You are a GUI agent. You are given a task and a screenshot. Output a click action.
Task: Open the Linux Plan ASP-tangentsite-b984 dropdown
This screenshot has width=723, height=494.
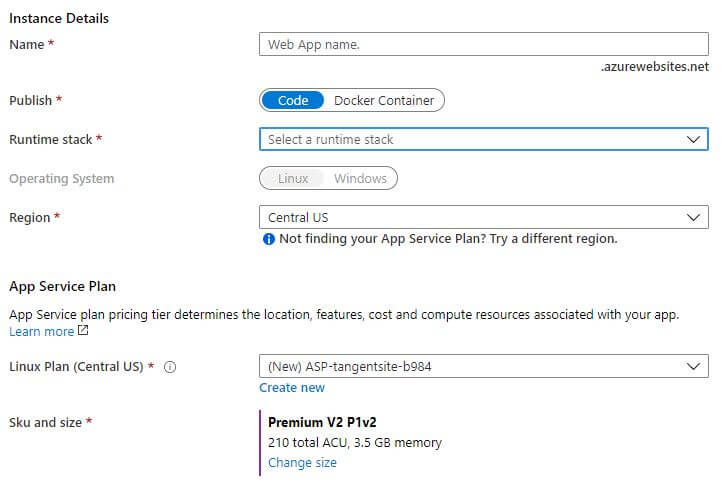tap(484, 366)
